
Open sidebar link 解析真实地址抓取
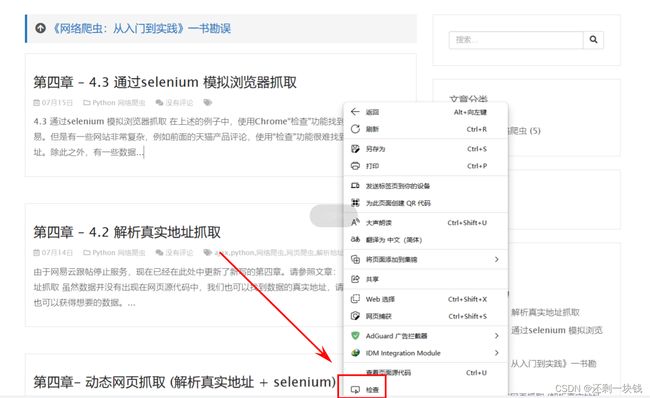(x=545, y=313)
